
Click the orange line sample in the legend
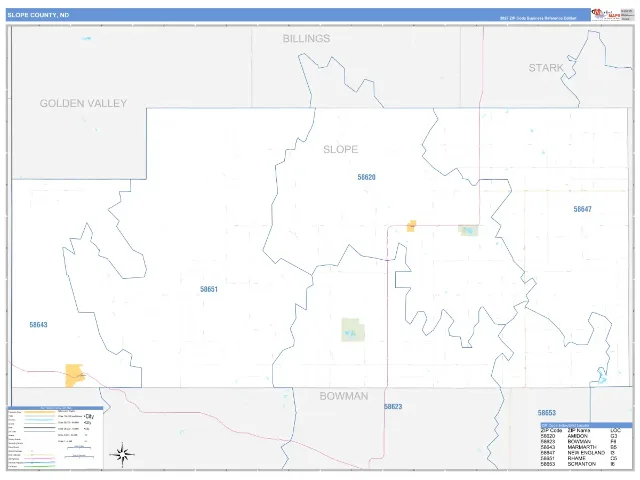40,412
